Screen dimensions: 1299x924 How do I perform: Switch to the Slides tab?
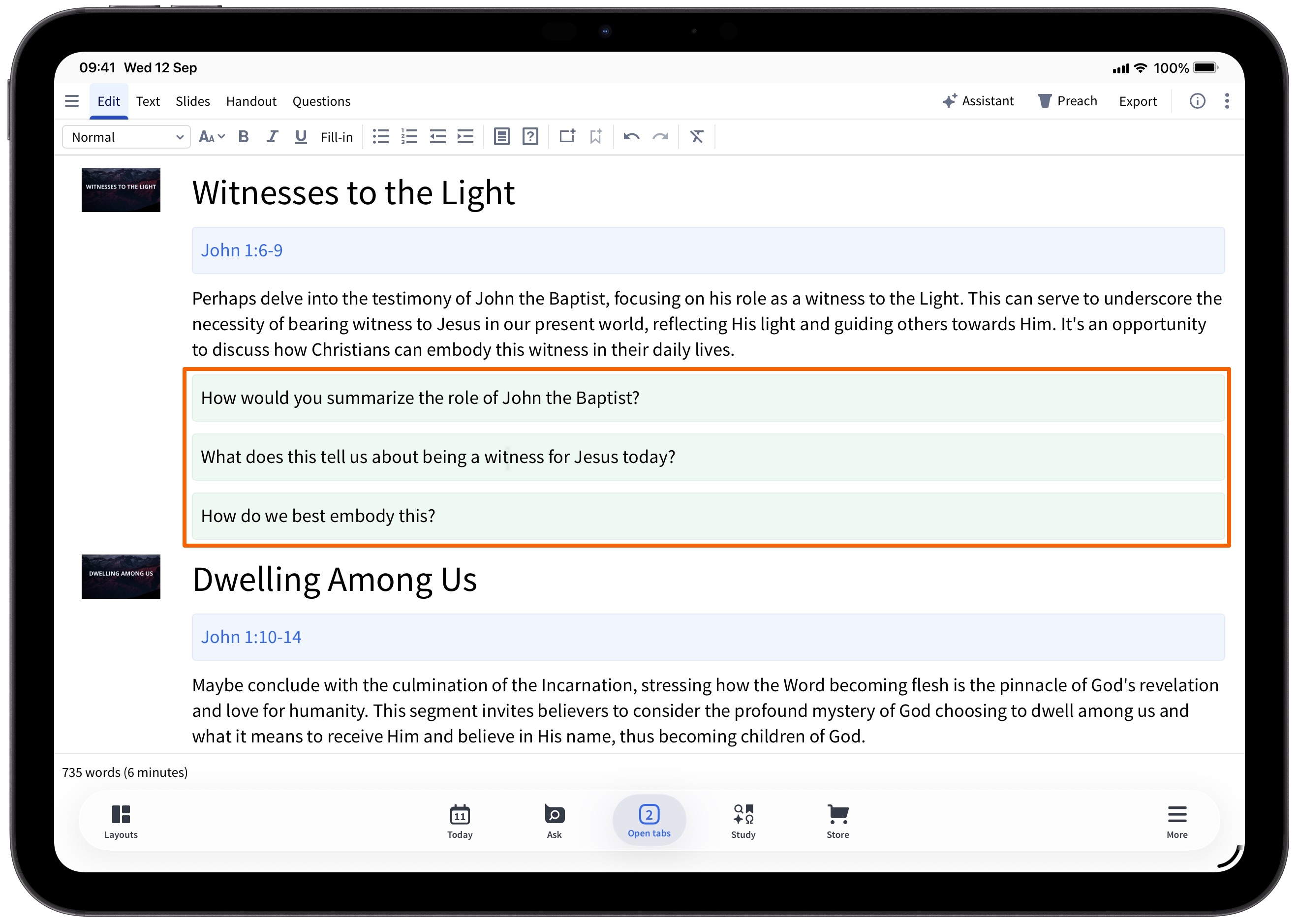coord(192,101)
